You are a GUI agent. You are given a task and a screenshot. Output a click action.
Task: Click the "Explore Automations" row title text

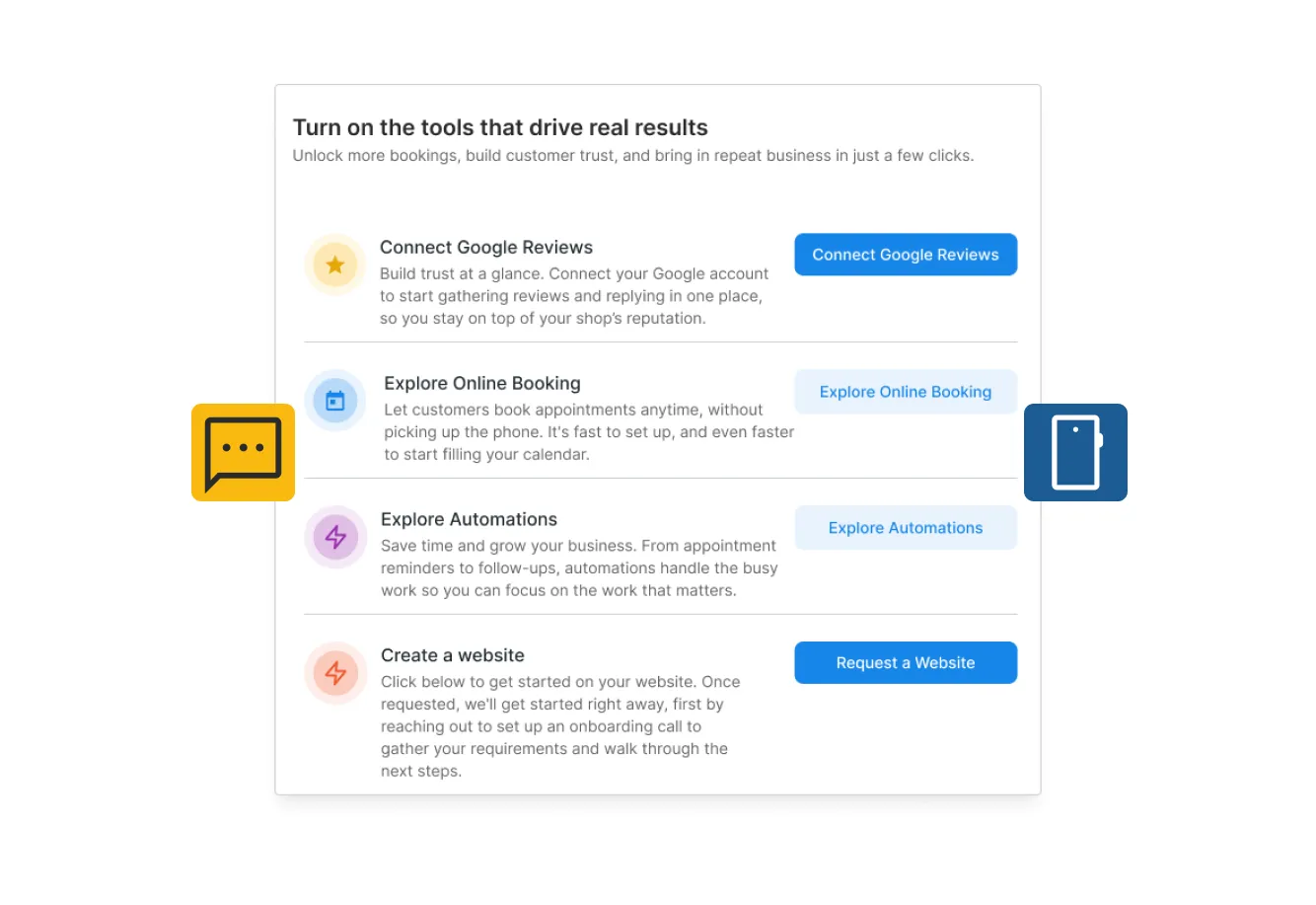[469, 520]
